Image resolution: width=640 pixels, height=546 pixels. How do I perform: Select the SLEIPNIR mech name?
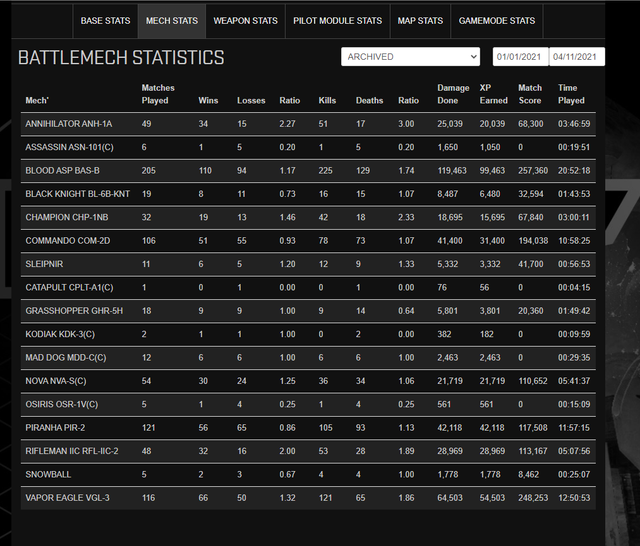coord(44,264)
